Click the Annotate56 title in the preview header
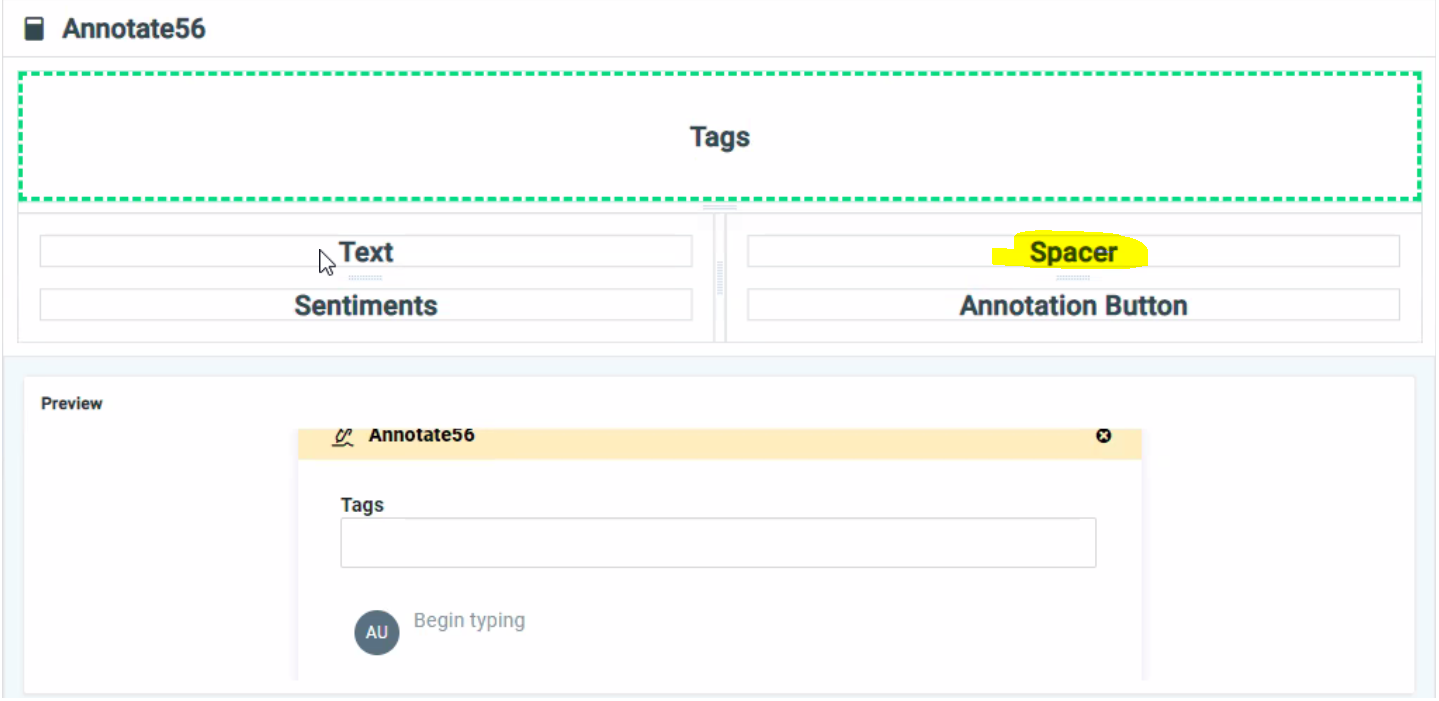Viewport: 1439px width, 701px height. [421, 436]
